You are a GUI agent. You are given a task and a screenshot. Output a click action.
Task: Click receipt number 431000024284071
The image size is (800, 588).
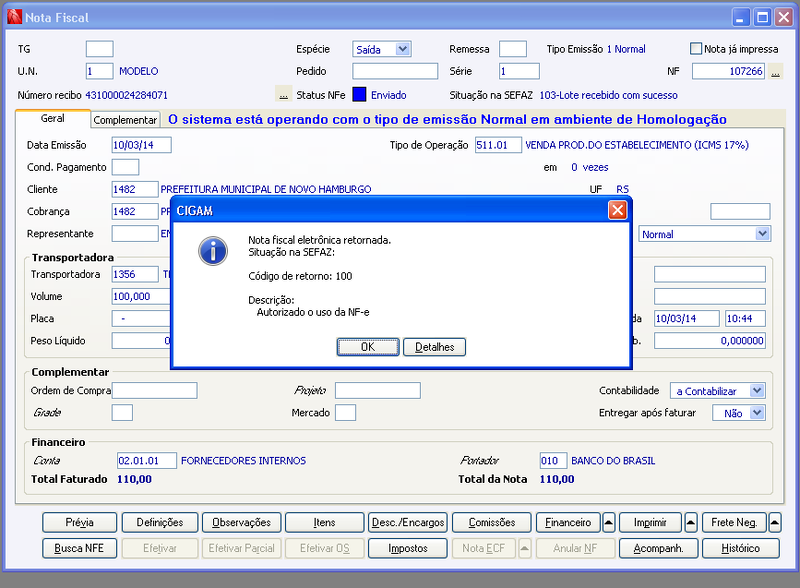point(127,95)
